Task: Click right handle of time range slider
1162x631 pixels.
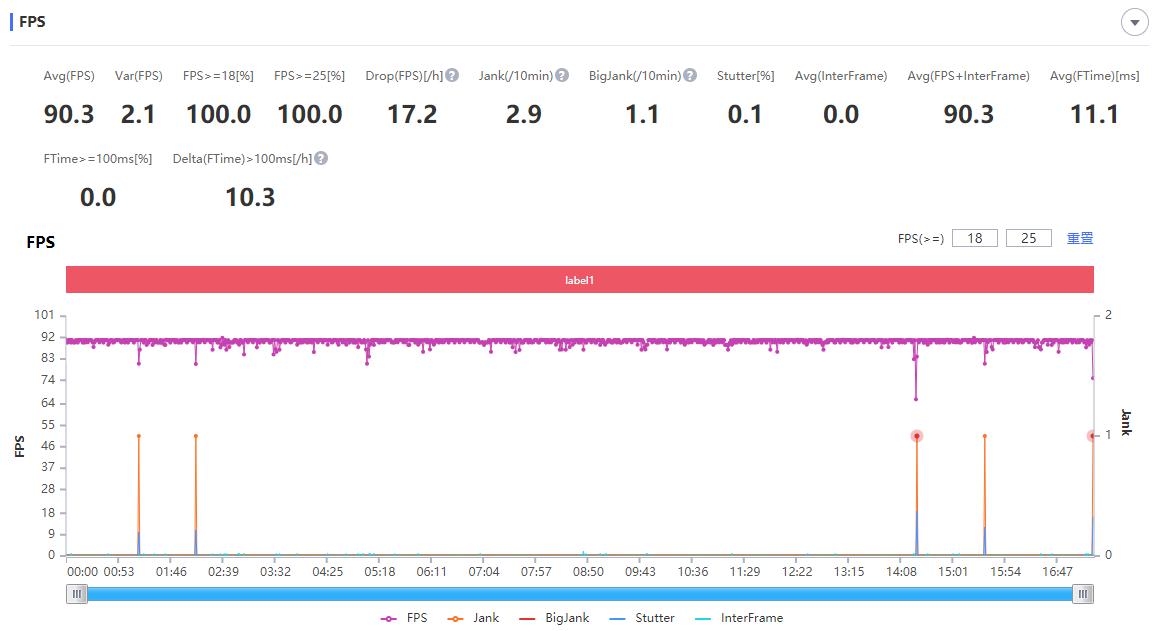Action: click(x=1082, y=594)
